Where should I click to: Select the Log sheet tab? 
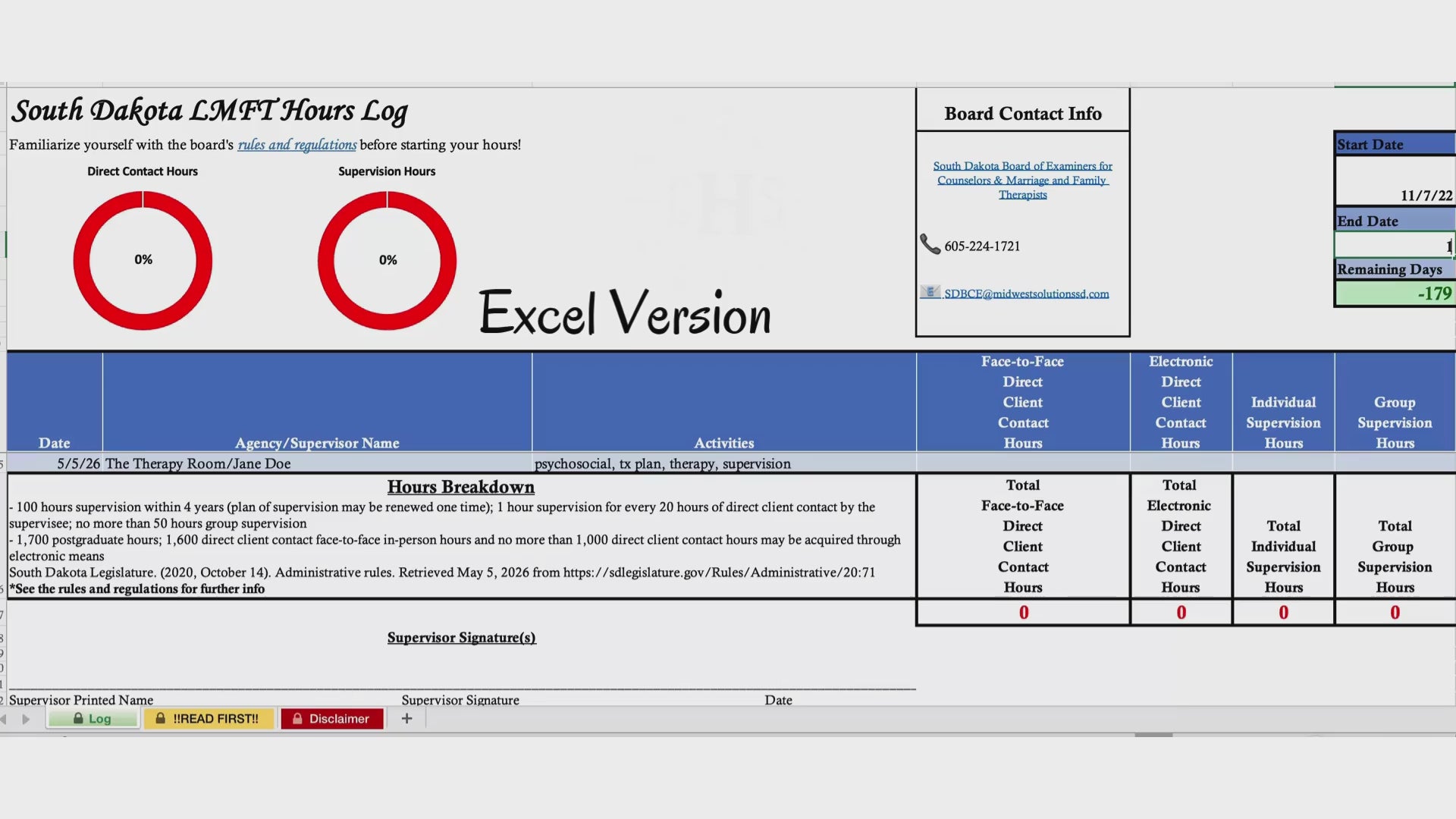[x=93, y=718]
